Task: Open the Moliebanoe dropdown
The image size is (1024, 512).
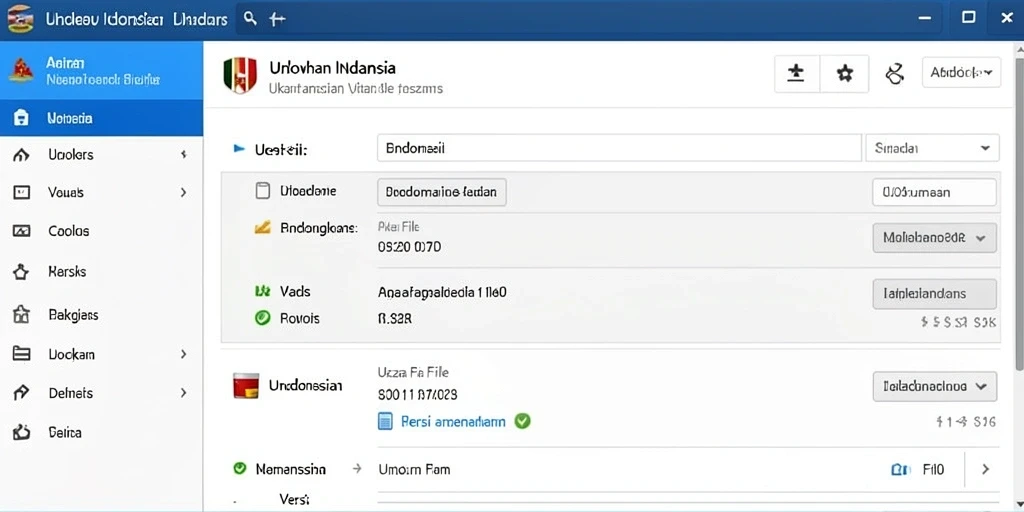Action: [x=935, y=238]
